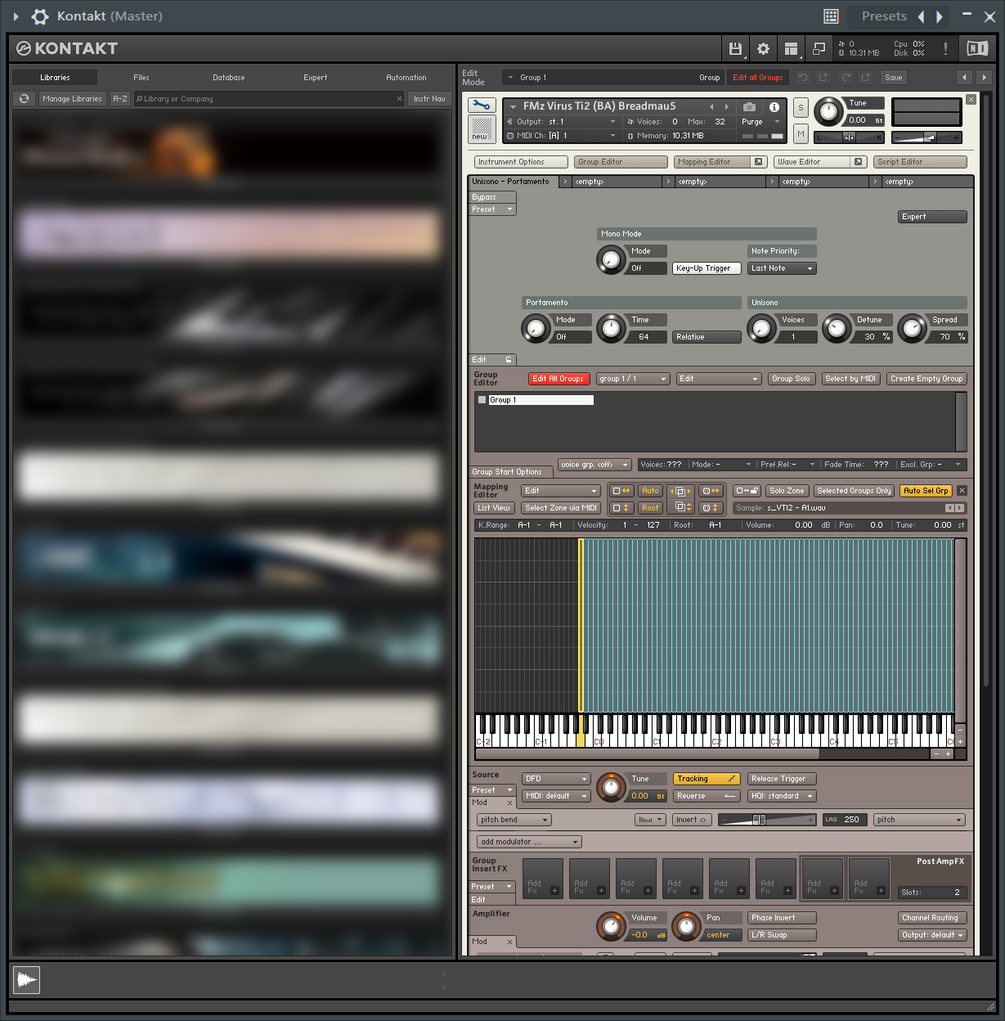Viewport: 1005px width, 1021px height.
Task: Select previous preset arrow beside Presets
Action: point(921,16)
